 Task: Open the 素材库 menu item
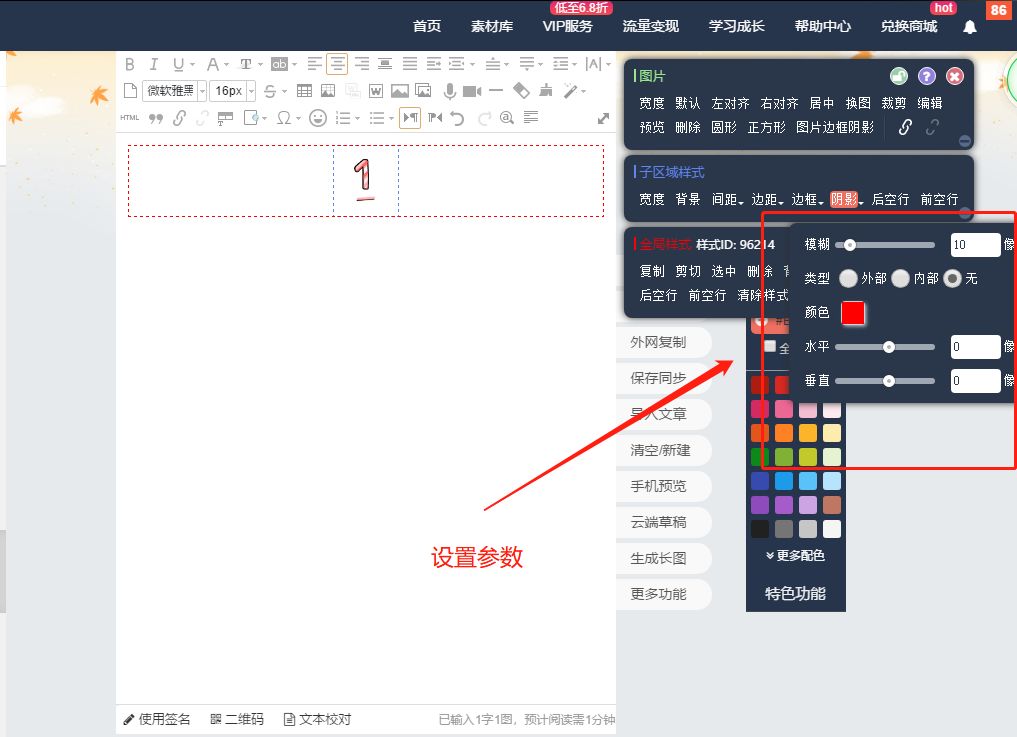[491, 27]
